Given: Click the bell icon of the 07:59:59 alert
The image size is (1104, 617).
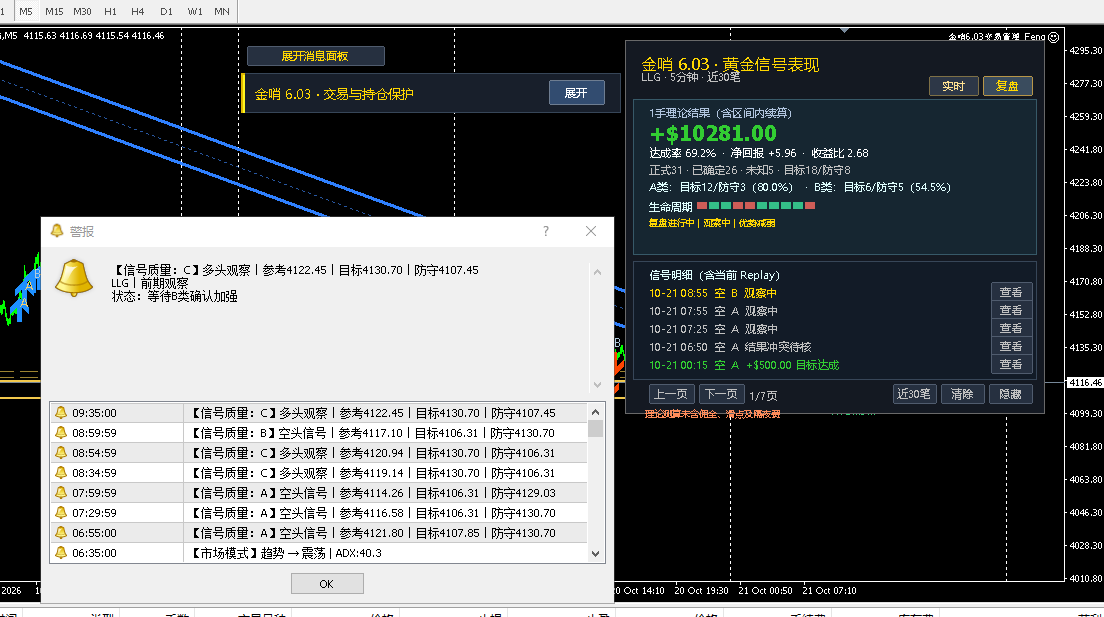Looking at the screenshot, I should click(x=61, y=493).
